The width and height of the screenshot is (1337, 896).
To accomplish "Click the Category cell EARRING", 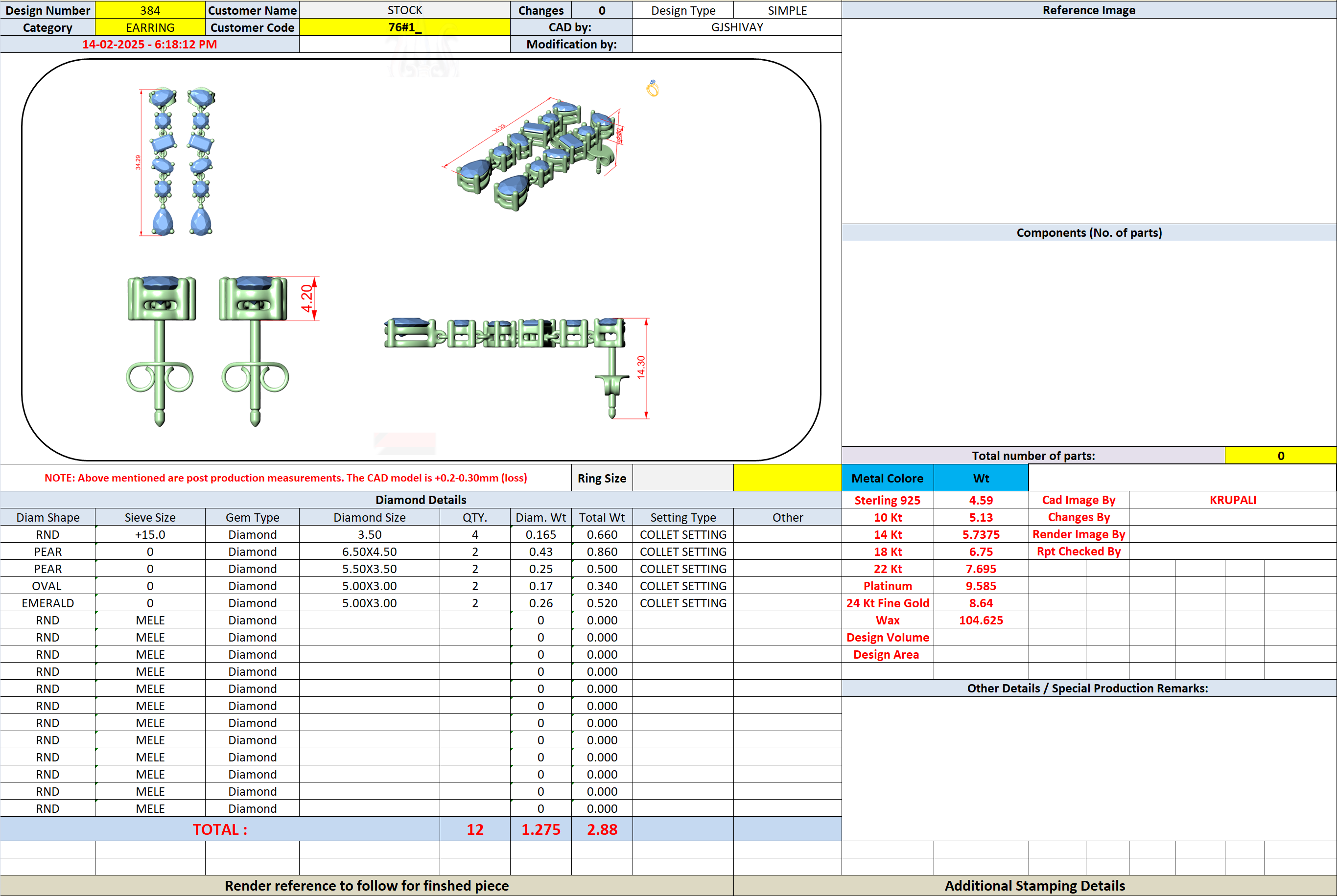I will pyautogui.click(x=150, y=27).
